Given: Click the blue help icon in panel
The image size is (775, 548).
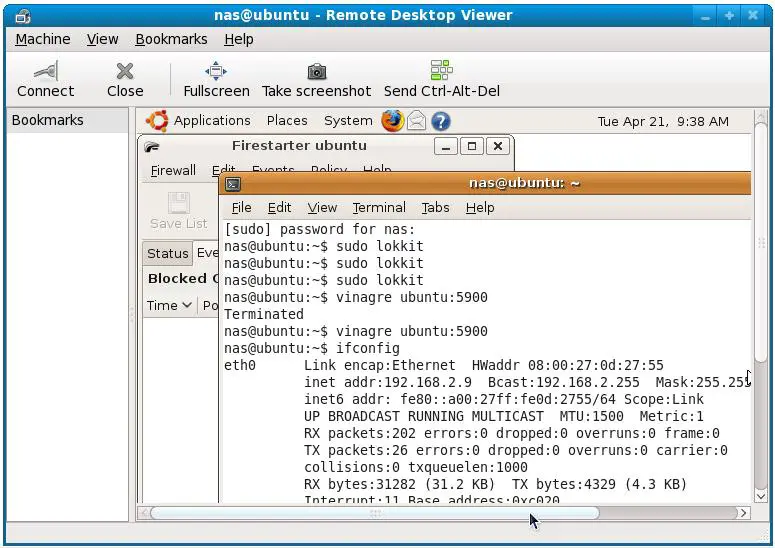Looking at the screenshot, I should coord(440,121).
